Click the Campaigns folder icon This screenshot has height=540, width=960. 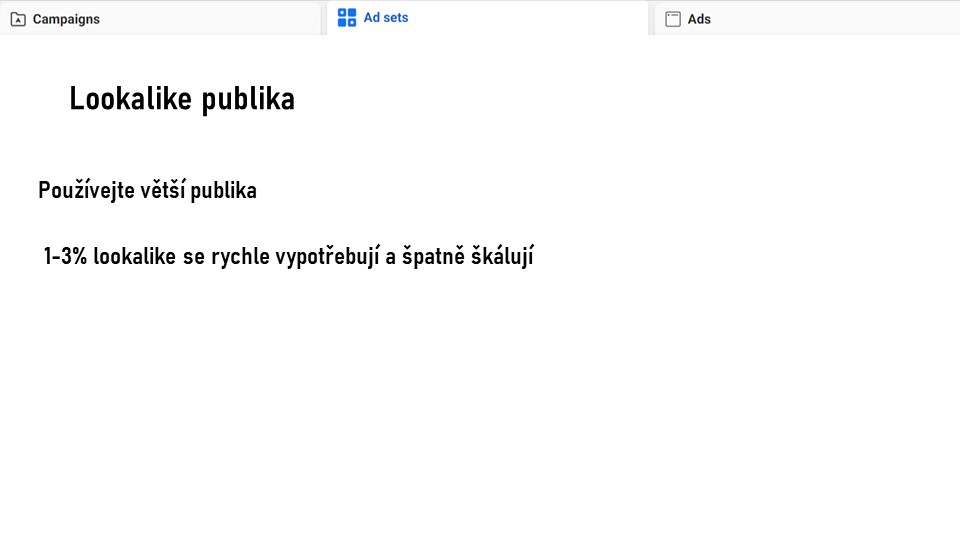pos(18,20)
